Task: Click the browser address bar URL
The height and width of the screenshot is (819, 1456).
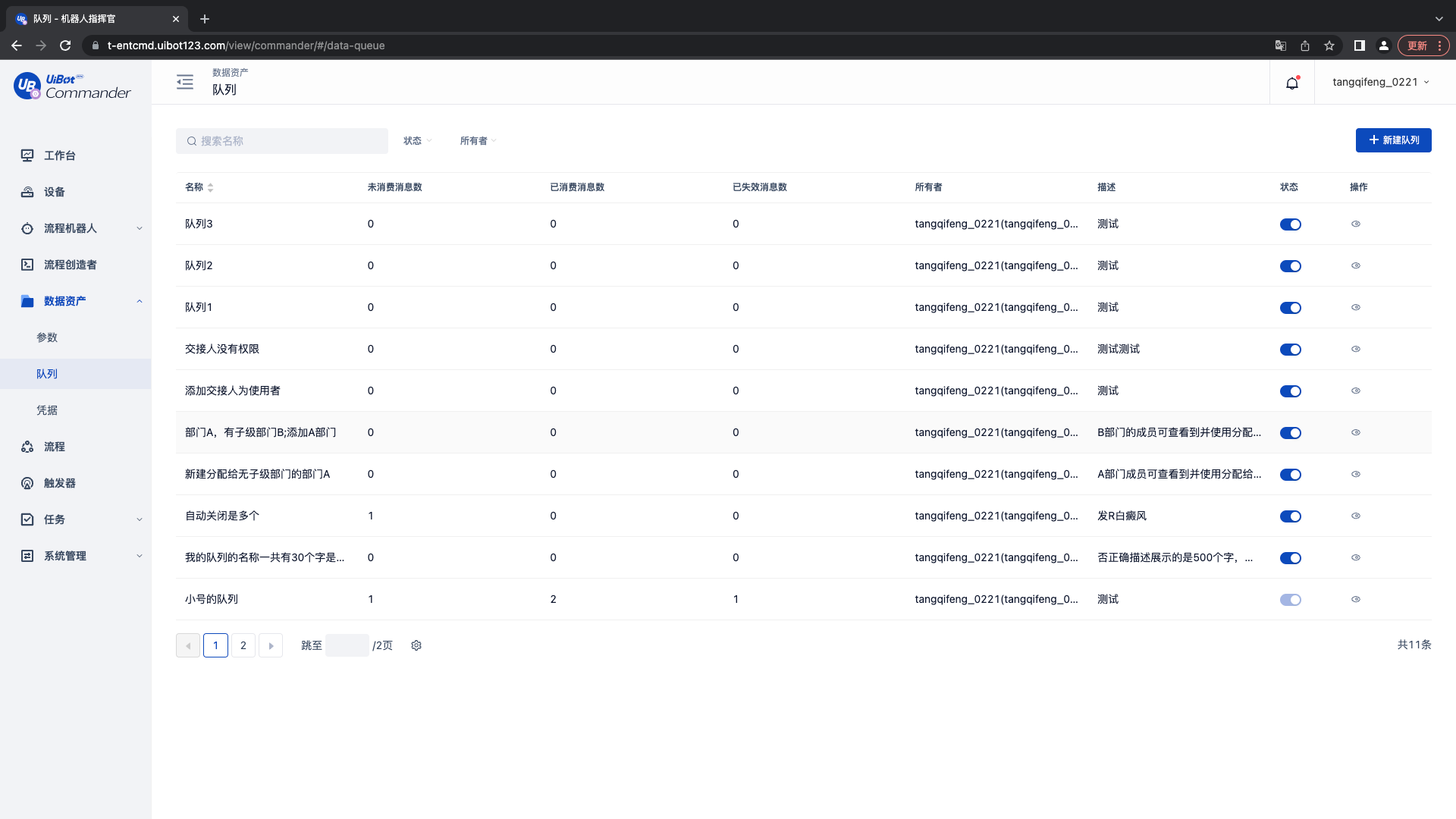Action: (x=246, y=45)
